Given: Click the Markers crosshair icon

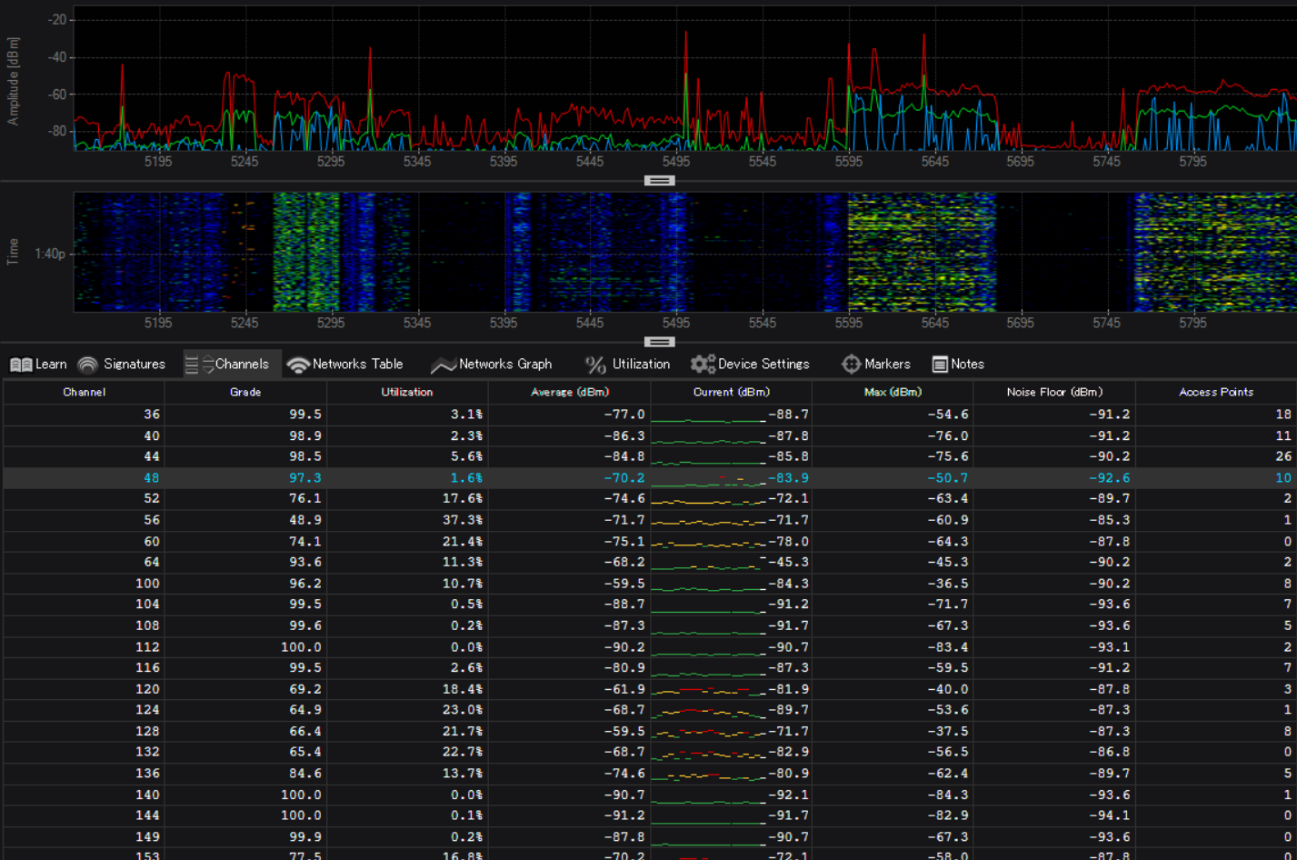Looking at the screenshot, I should pyautogui.click(x=851, y=364).
